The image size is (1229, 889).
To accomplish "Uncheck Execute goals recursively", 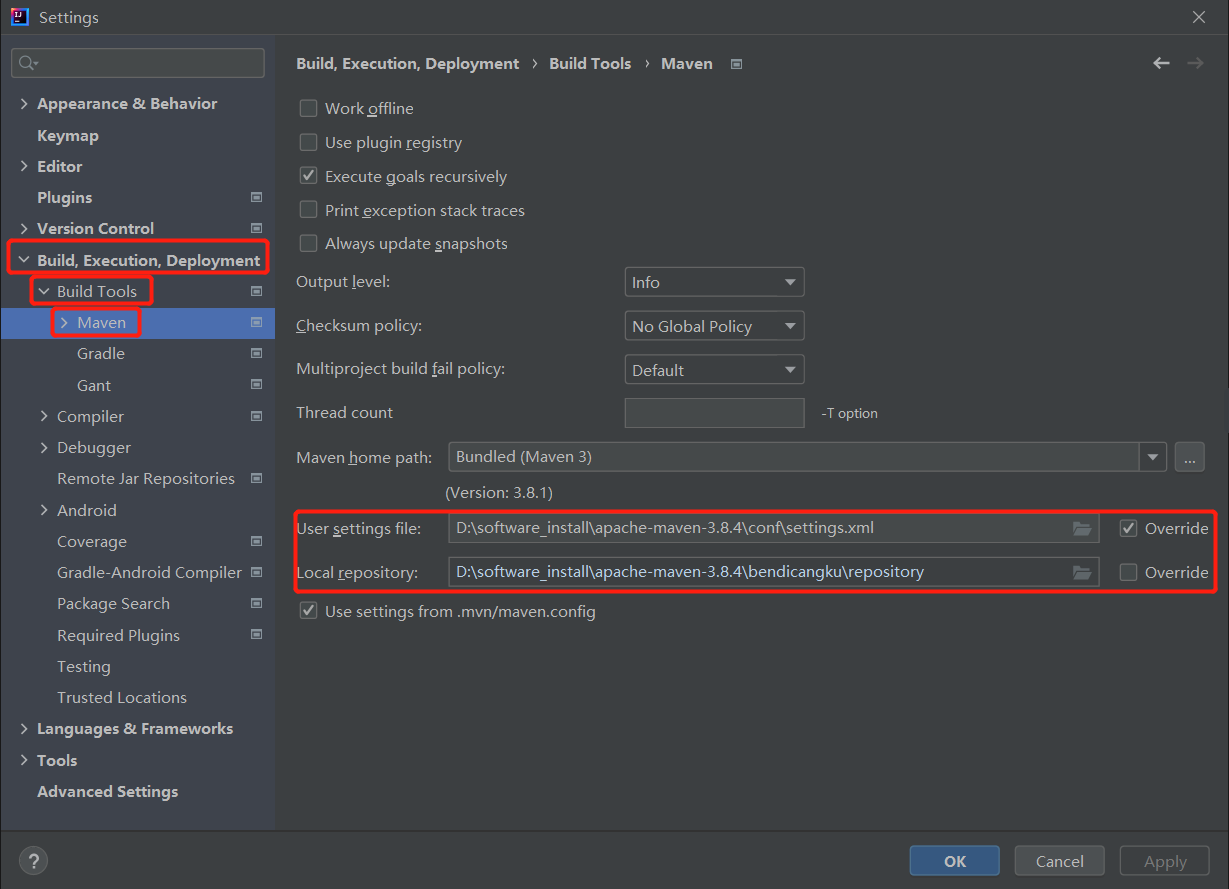I will pyautogui.click(x=309, y=176).
